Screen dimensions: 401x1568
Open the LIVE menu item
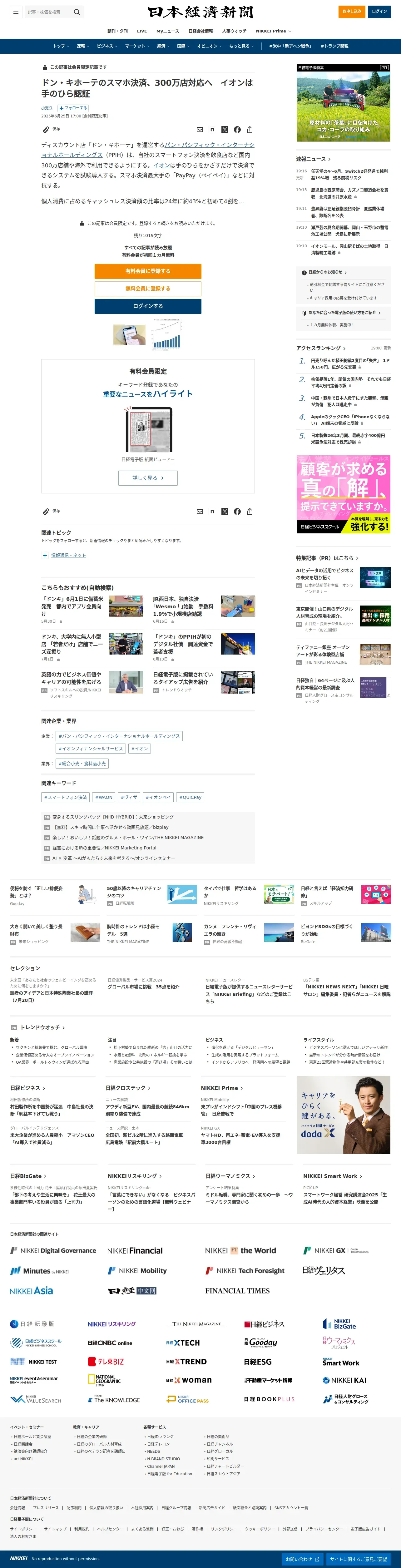coord(142,31)
